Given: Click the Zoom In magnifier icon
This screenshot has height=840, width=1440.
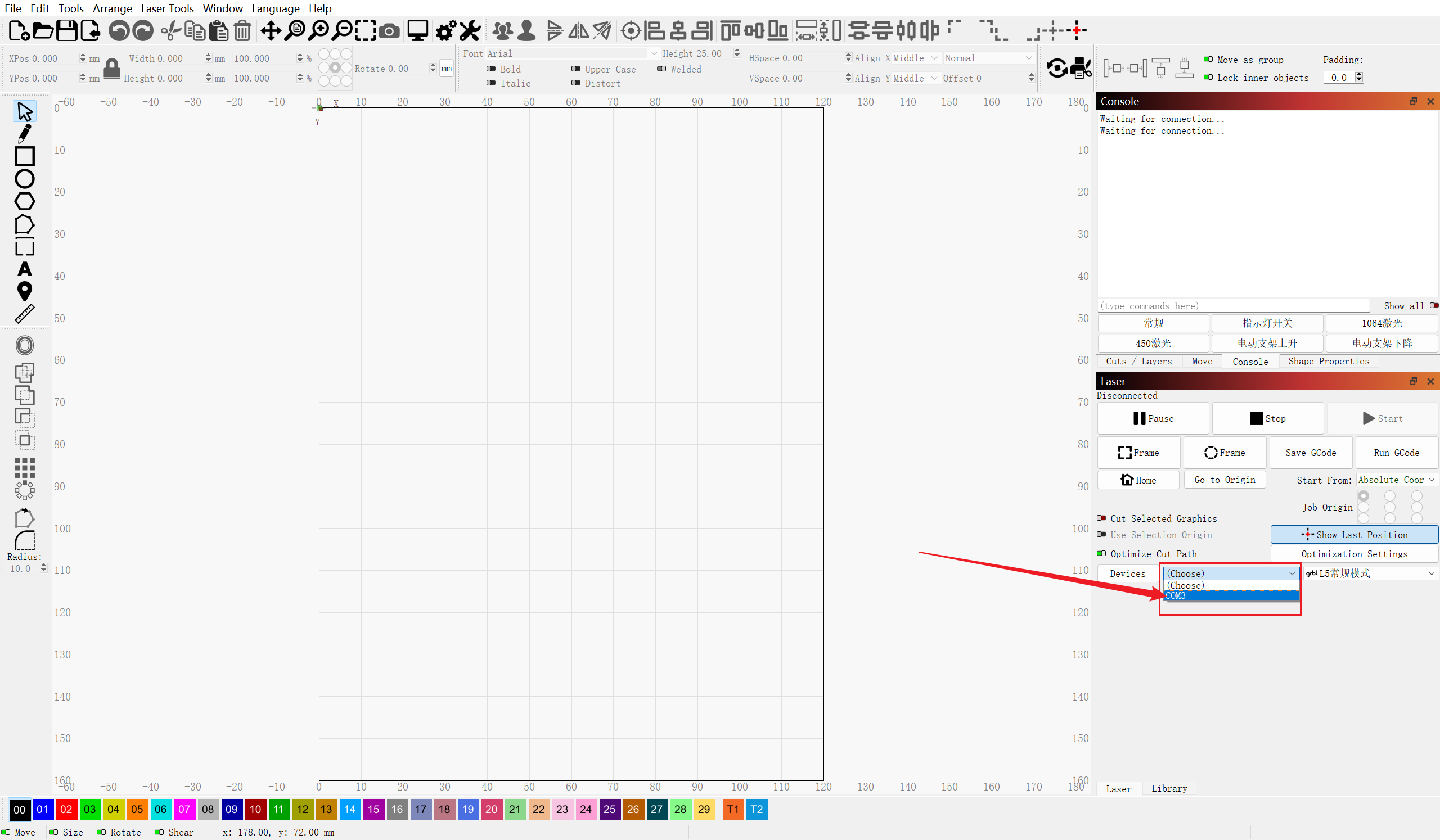Looking at the screenshot, I should [318, 30].
